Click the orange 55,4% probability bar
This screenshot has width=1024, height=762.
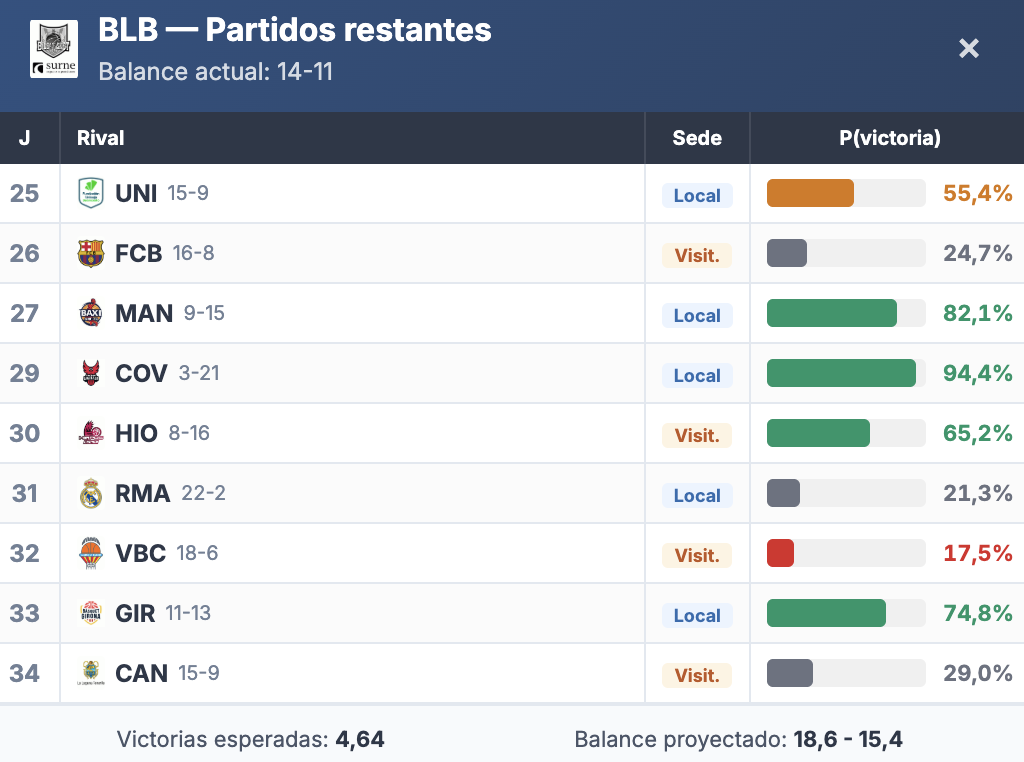(811, 193)
